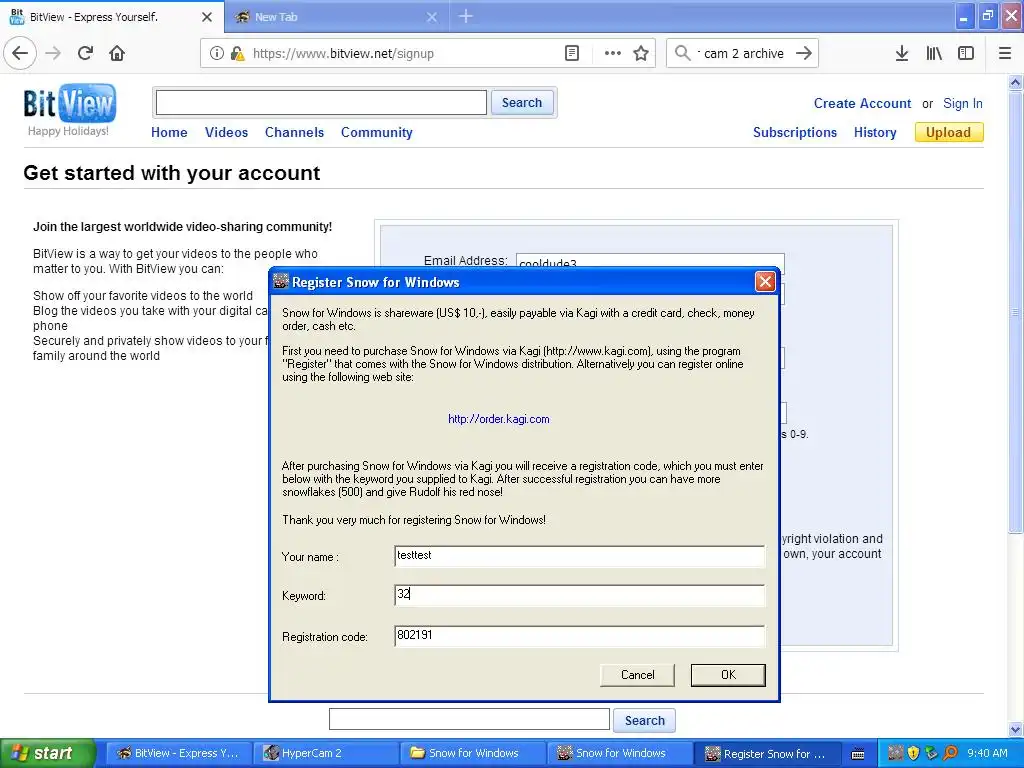This screenshot has height=768, width=1024.
Task: Switch to HyperCam 2 taskbar button
Action: click(x=325, y=753)
